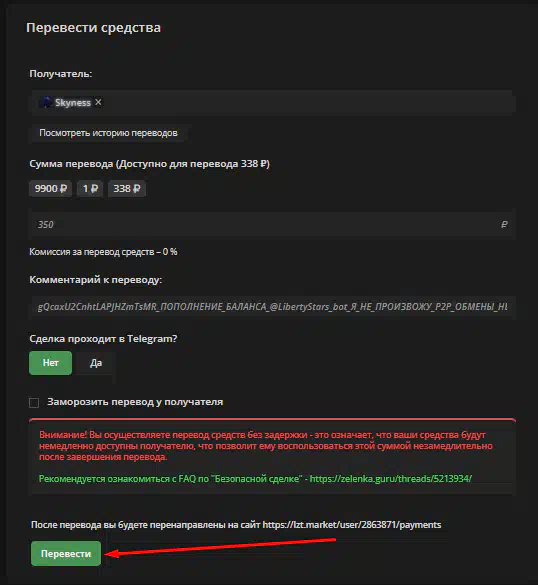Follow the lzt.market payments link
The width and height of the screenshot is (538, 585).
point(352,525)
